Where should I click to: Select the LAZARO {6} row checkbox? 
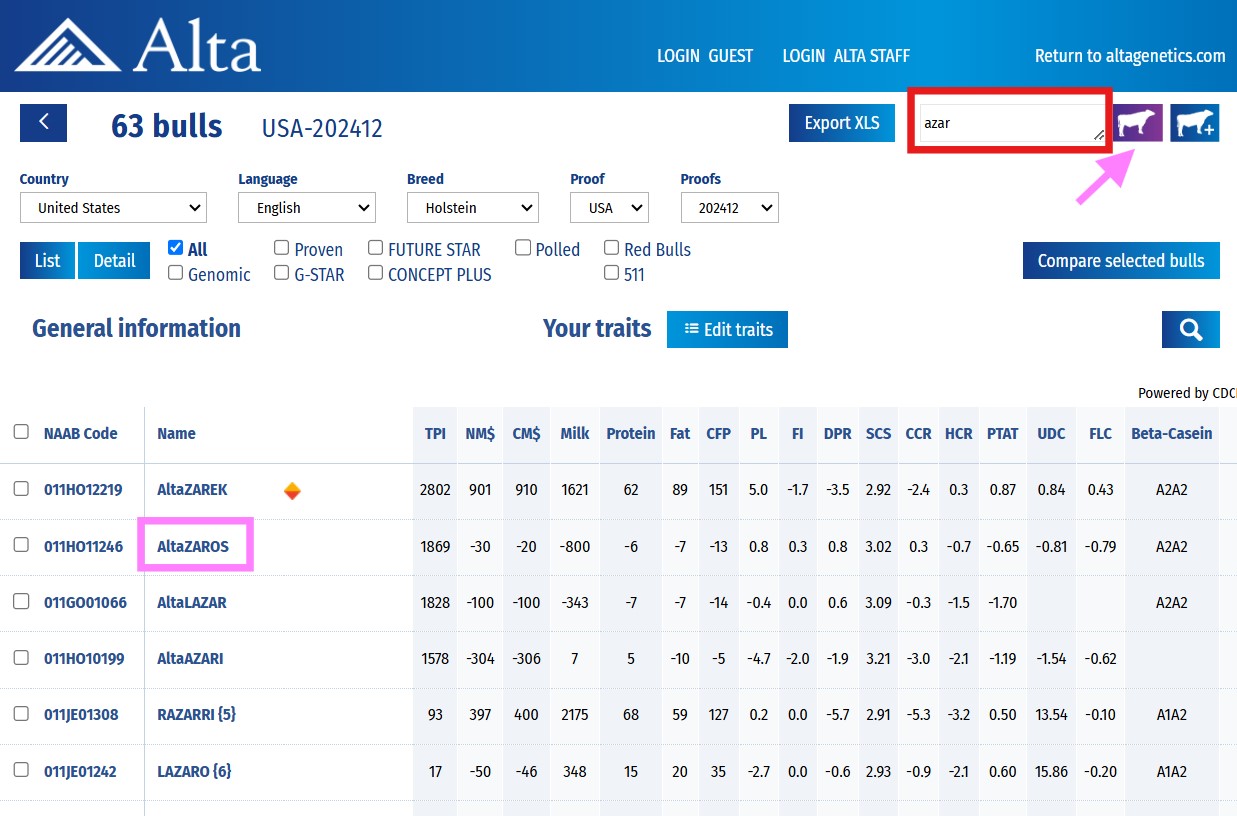pyautogui.click(x=21, y=770)
